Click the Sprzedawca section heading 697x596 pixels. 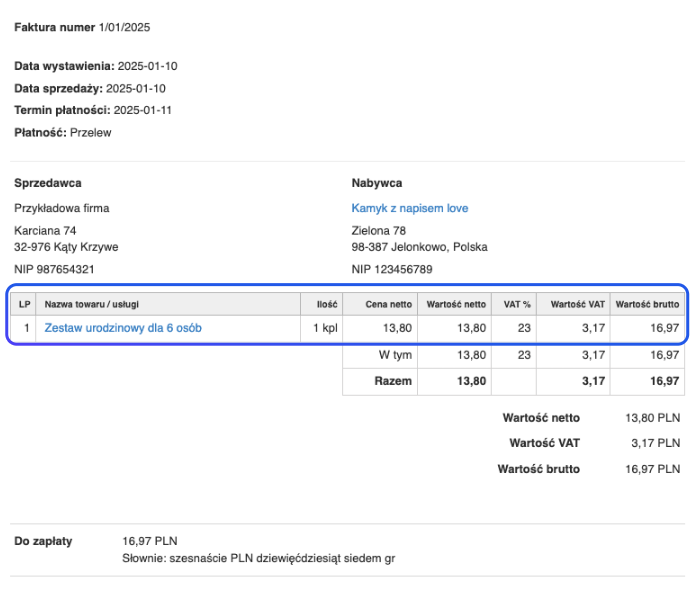48,183
